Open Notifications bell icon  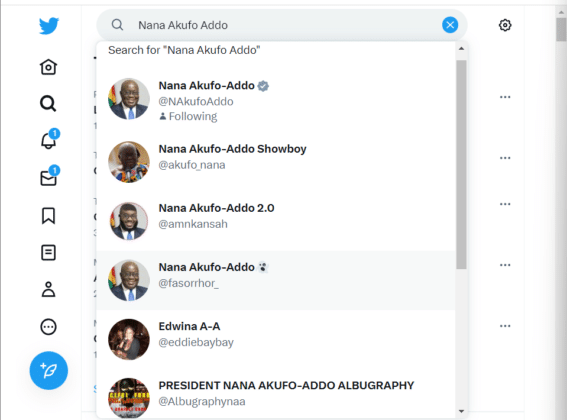pos(49,140)
